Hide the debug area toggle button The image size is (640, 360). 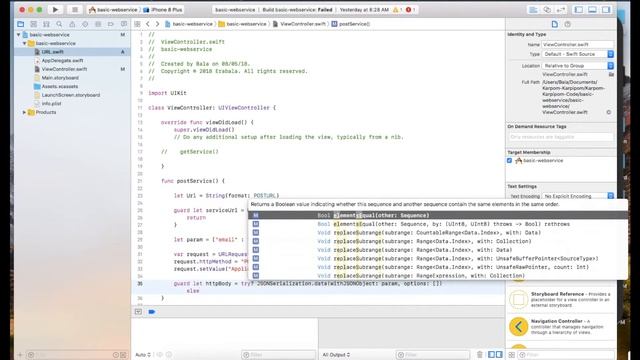coord(138,312)
